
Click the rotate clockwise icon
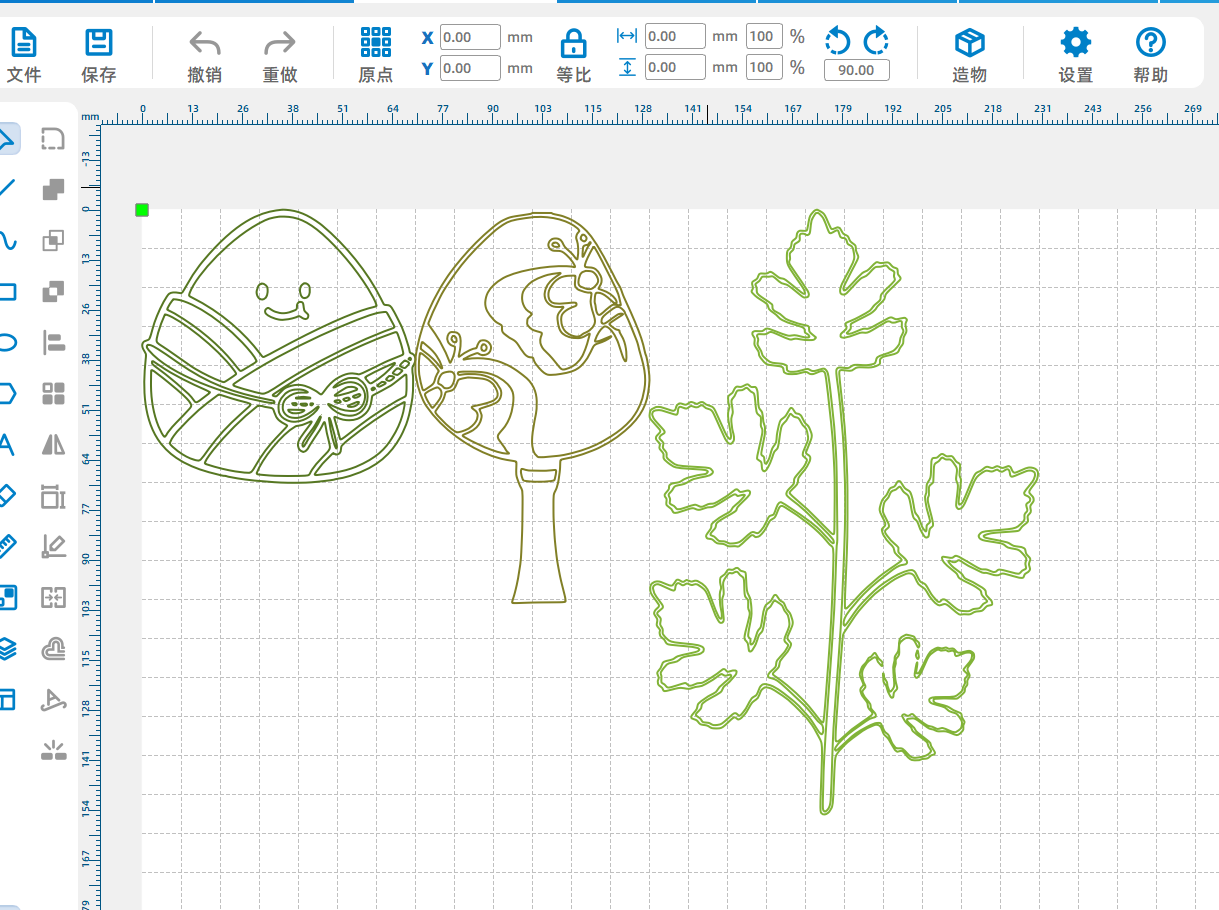click(876, 41)
